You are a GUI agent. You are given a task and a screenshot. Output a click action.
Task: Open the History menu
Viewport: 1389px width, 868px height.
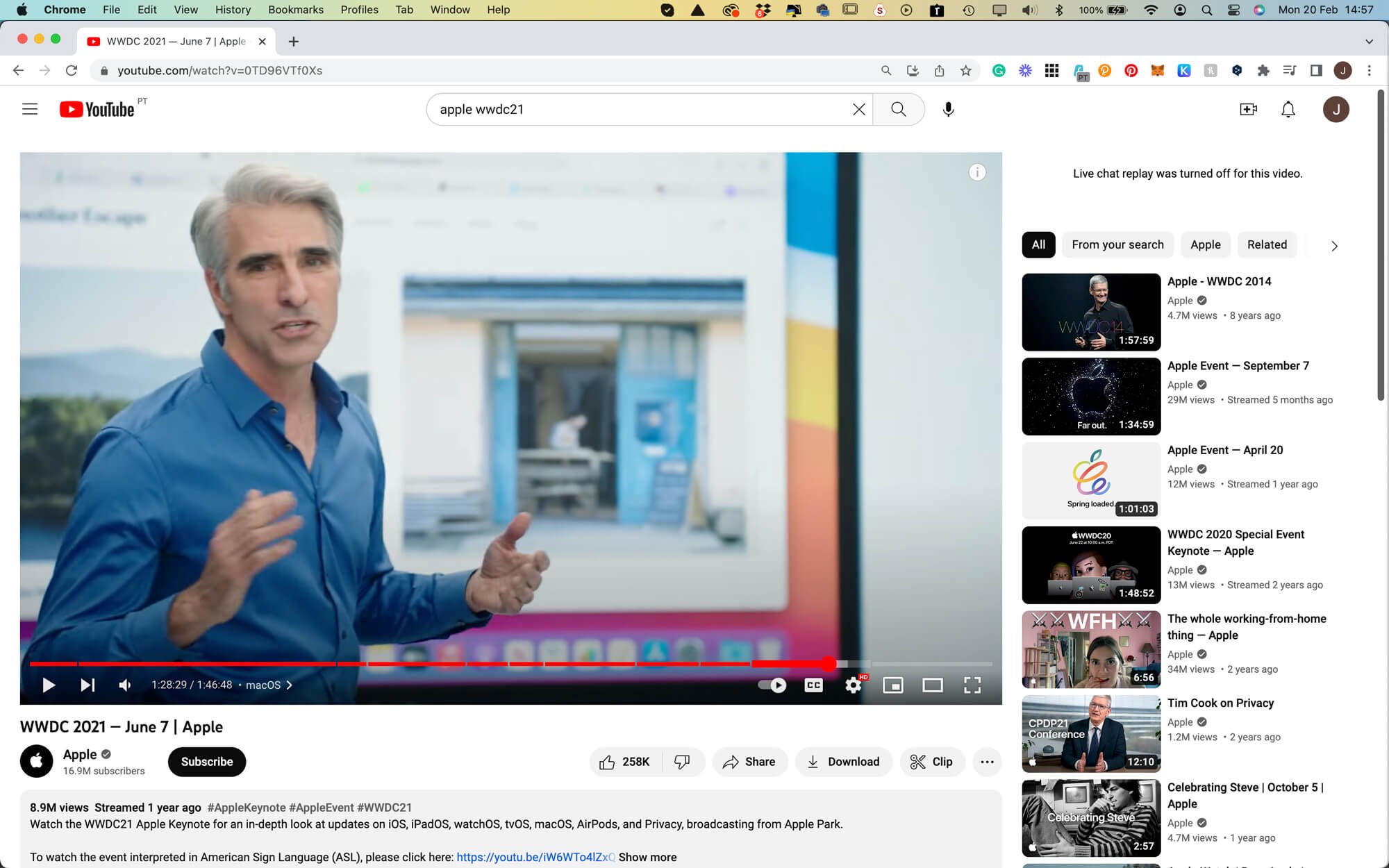(x=233, y=10)
